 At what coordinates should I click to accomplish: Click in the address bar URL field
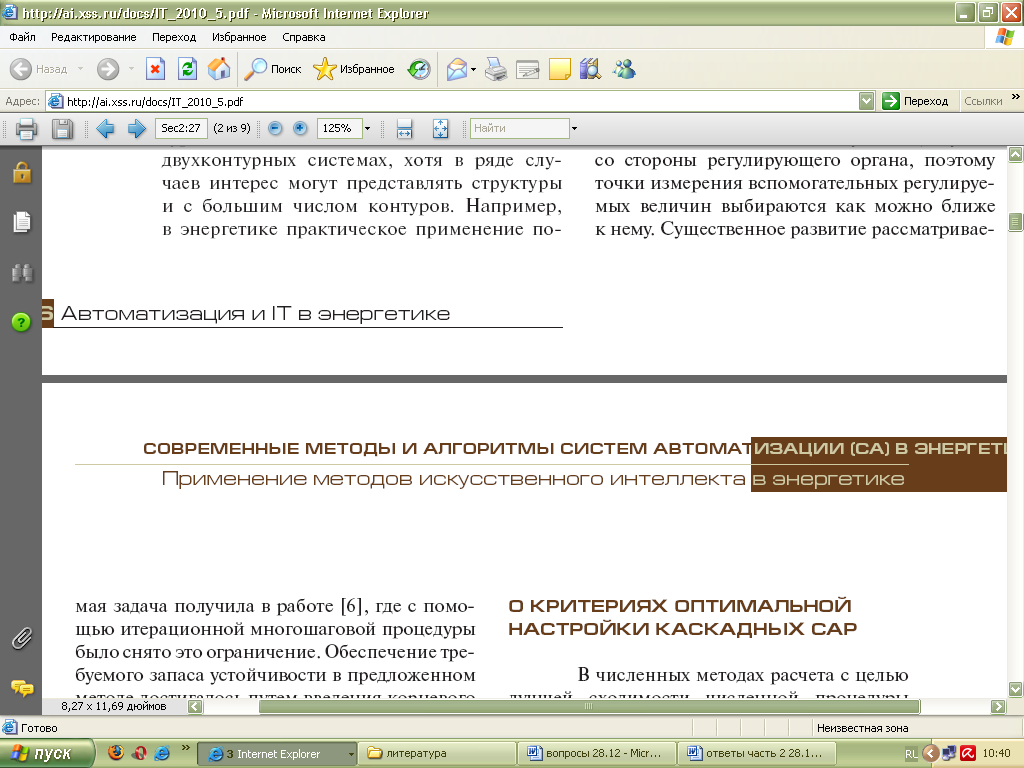pos(452,101)
